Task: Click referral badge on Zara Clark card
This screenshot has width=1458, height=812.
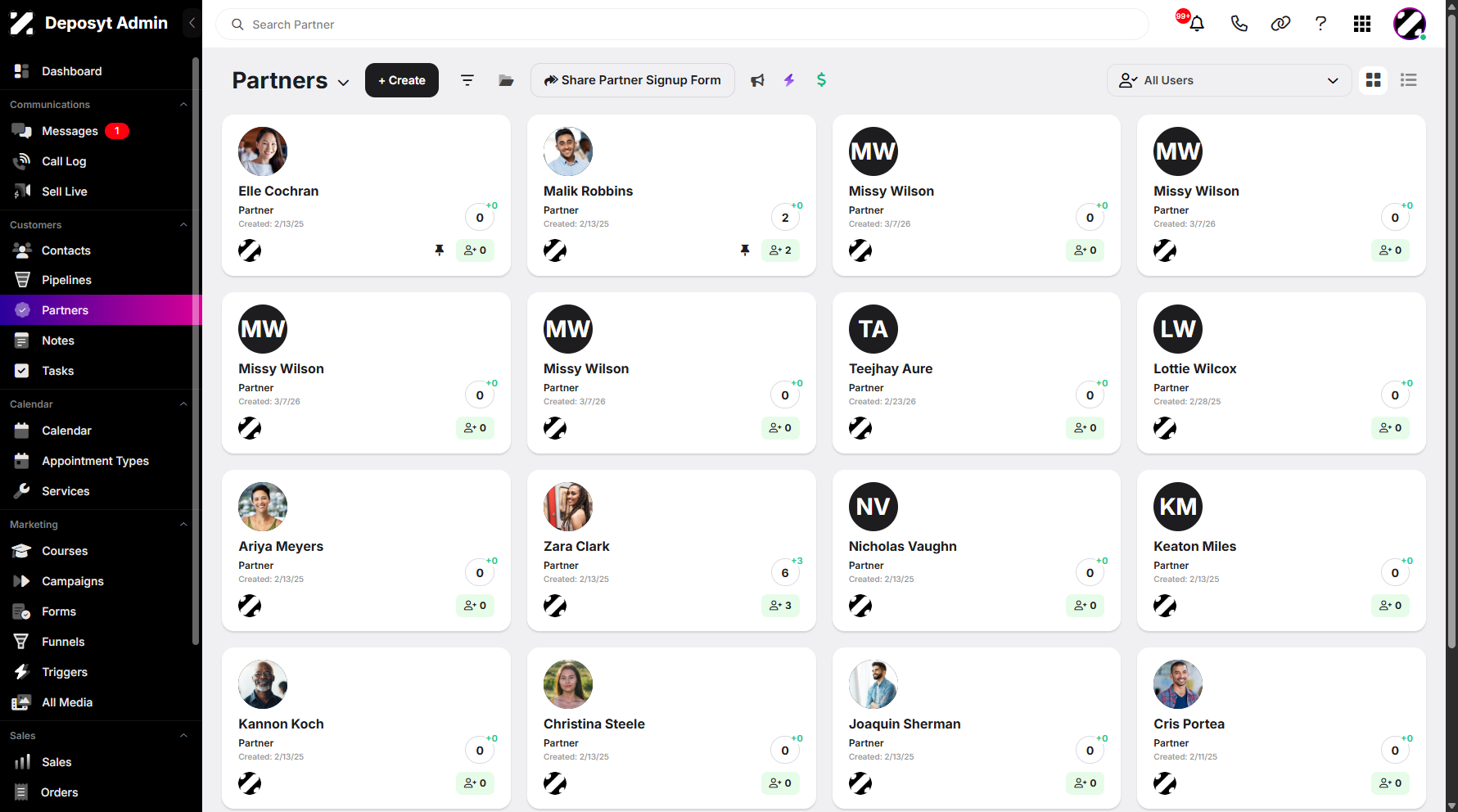Action: coord(780,606)
